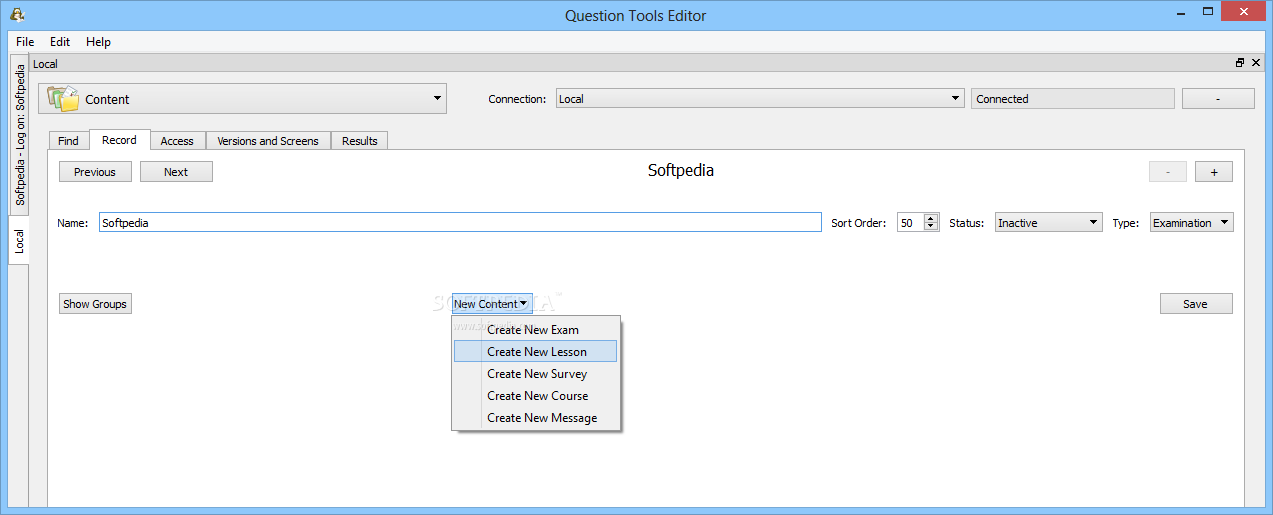Image resolution: width=1273 pixels, height=515 pixels.
Task: Open the Edit menu
Action: (60, 42)
